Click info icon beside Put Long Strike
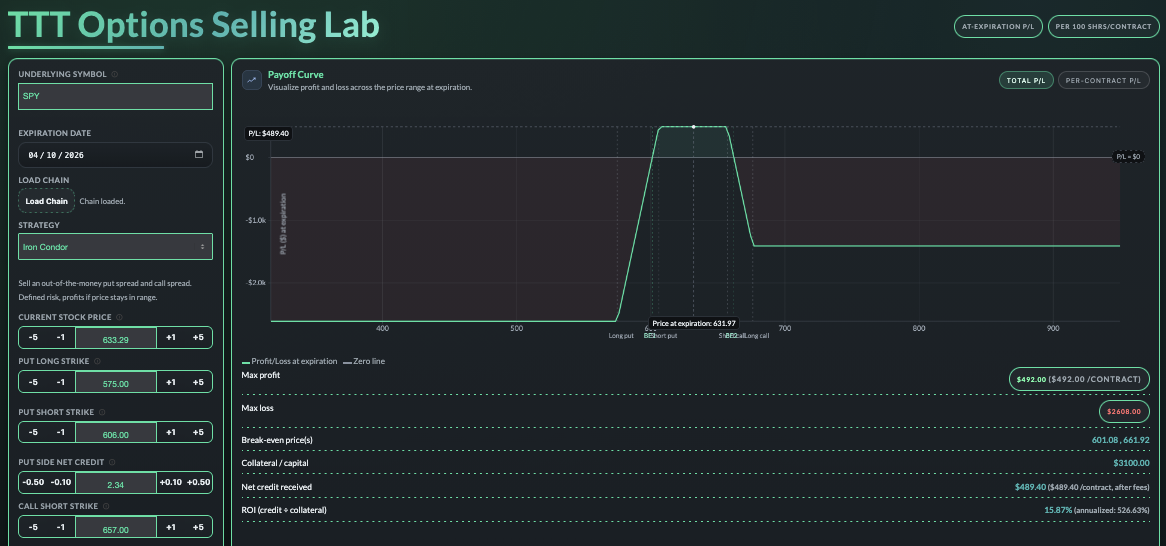 [x=97, y=361]
